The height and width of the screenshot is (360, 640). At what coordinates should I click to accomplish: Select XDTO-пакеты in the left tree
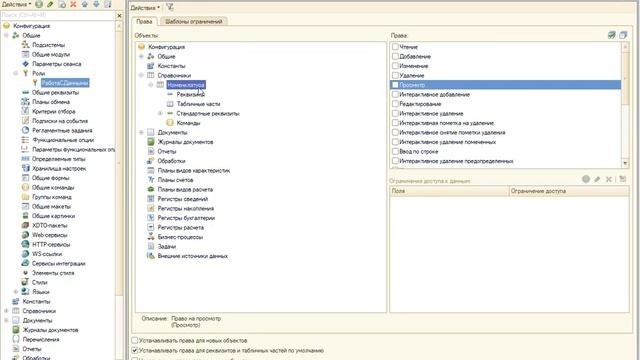[50, 226]
